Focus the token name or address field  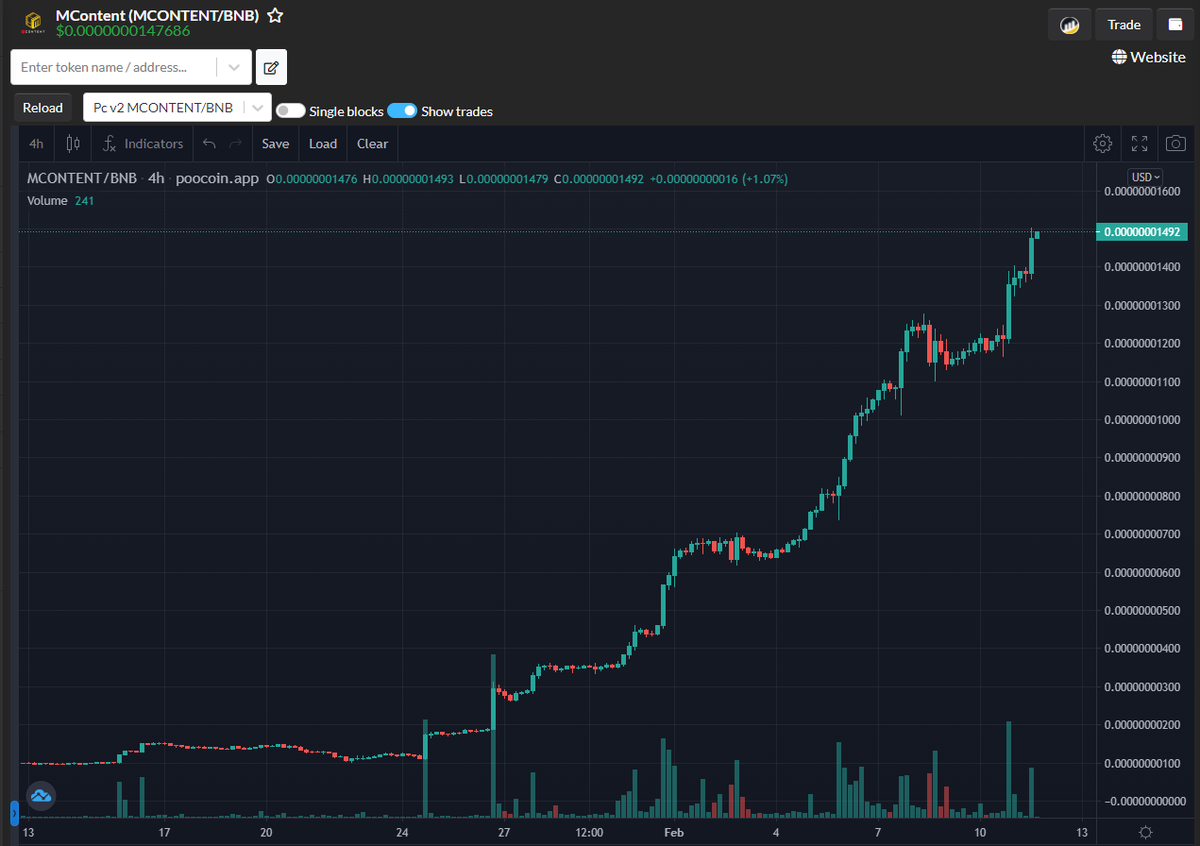coord(114,67)
